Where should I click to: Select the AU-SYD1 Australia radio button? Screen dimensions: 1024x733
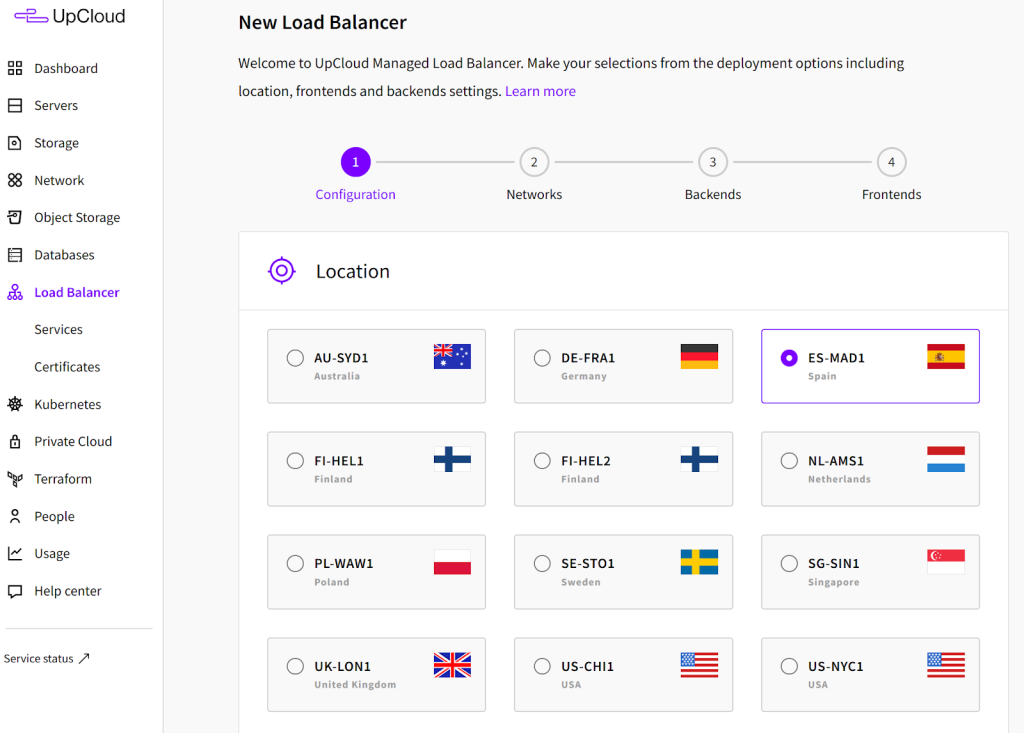click(295, 358)
